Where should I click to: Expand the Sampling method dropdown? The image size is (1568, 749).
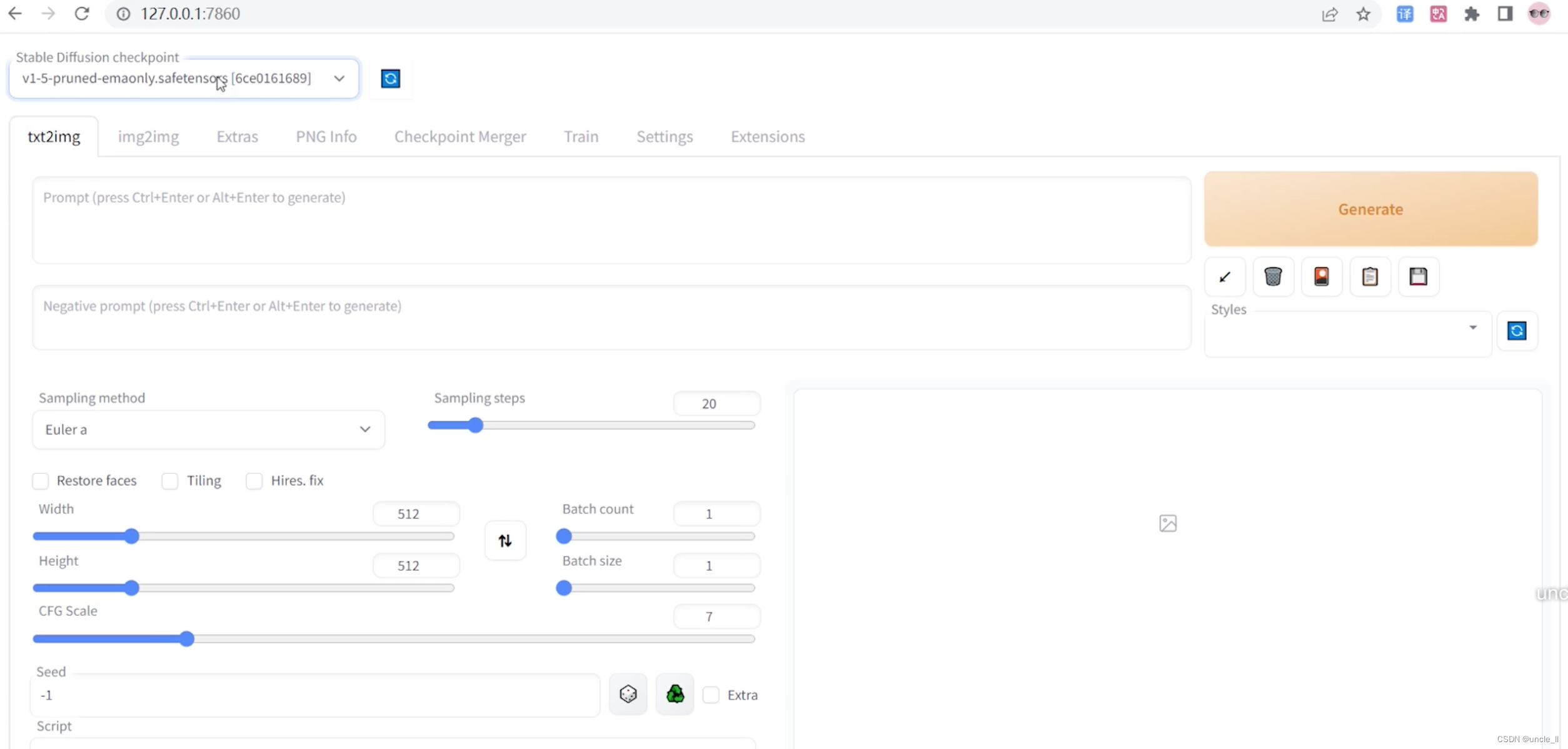(208, 430)
